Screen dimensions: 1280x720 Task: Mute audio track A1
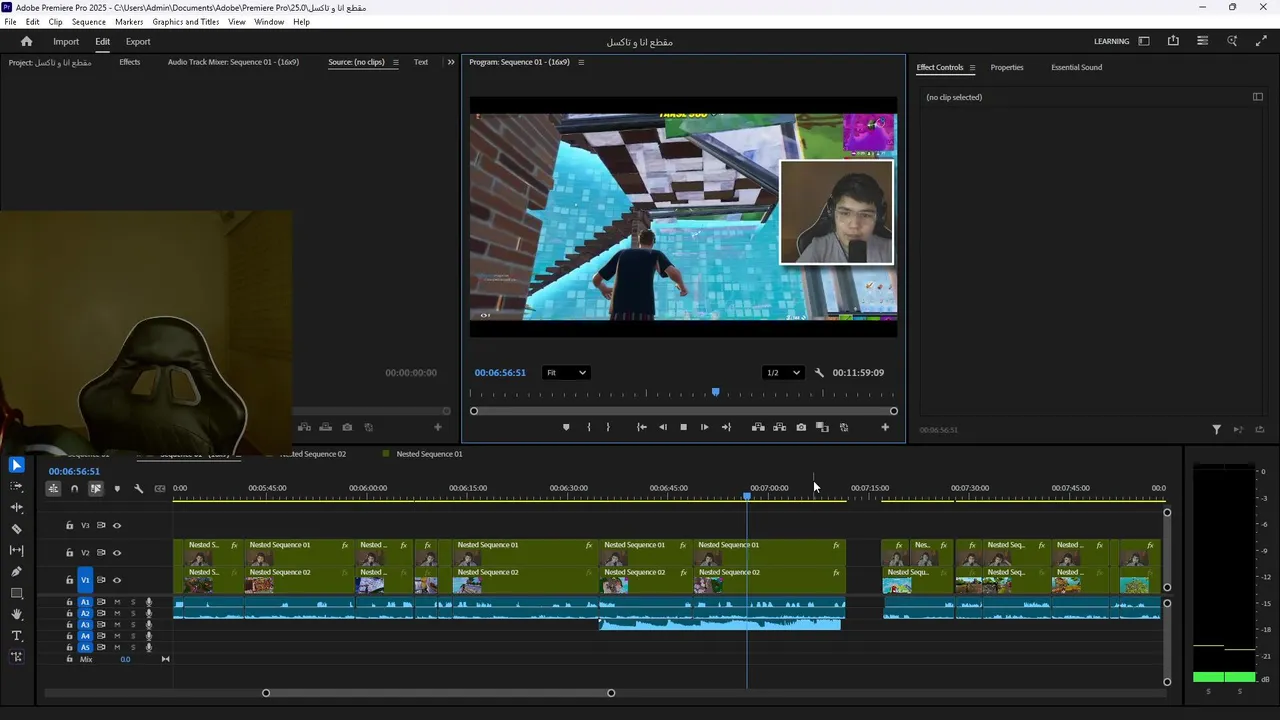pyautogui.click(x=117, y=602)
